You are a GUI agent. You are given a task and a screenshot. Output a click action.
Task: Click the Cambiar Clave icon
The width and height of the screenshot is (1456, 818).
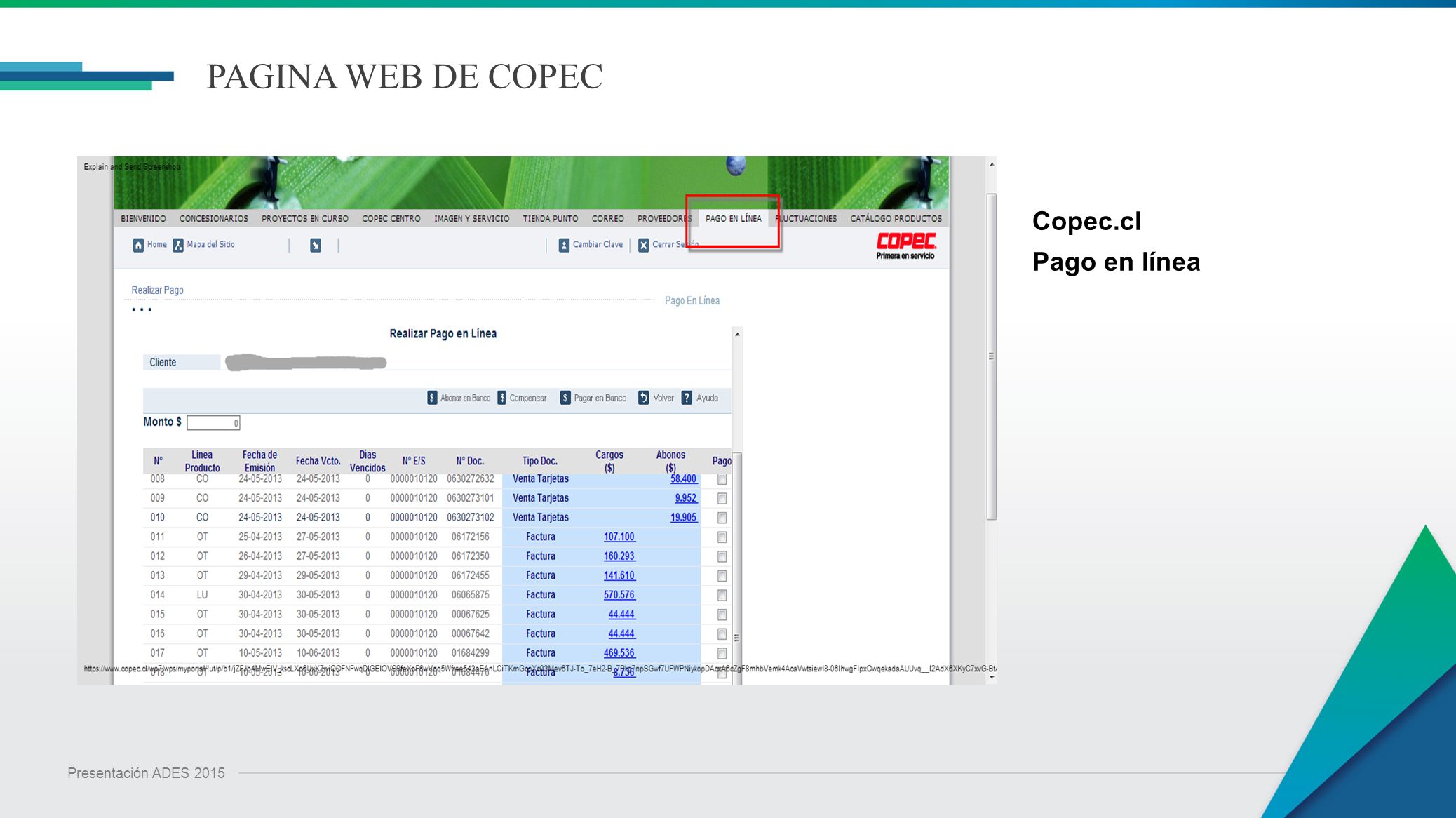pyautogui.click(x=564, y=245)
